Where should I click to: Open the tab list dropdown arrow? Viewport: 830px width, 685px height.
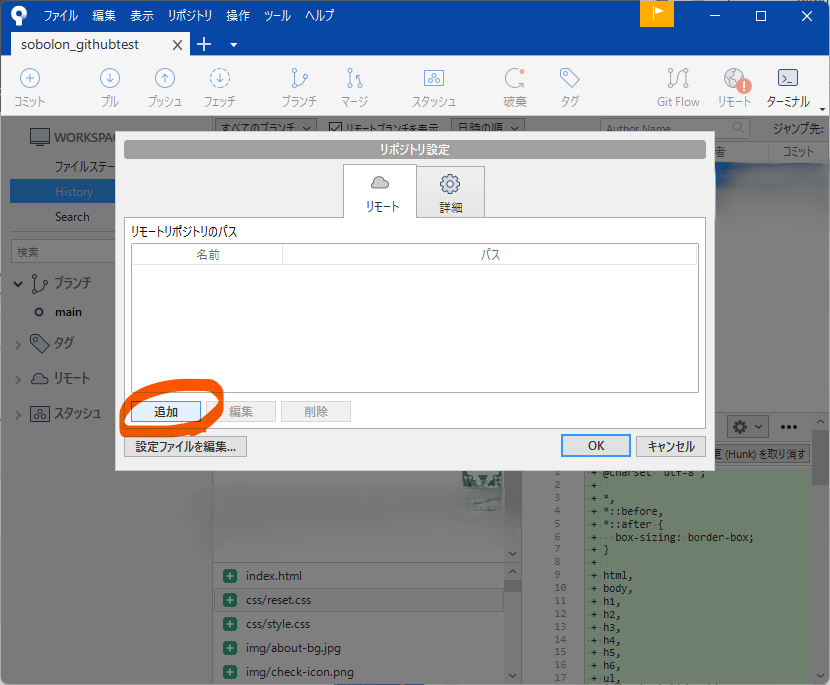(x=233, y=45)
